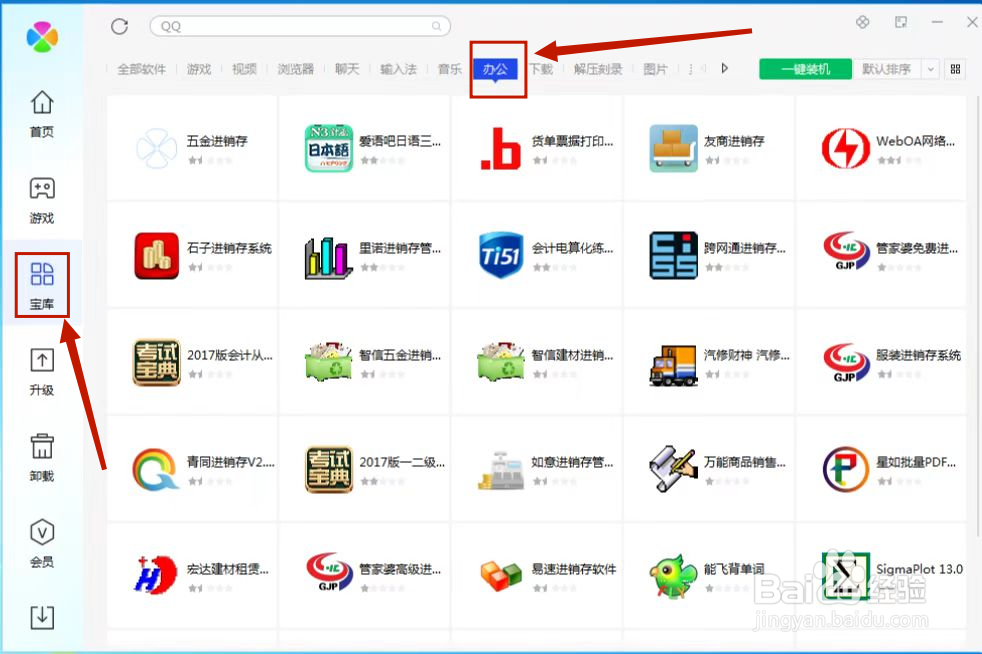This screenshot has height=654, width=982.
Task: Click star rating under 五金进销存
Action: click(210, 160)
